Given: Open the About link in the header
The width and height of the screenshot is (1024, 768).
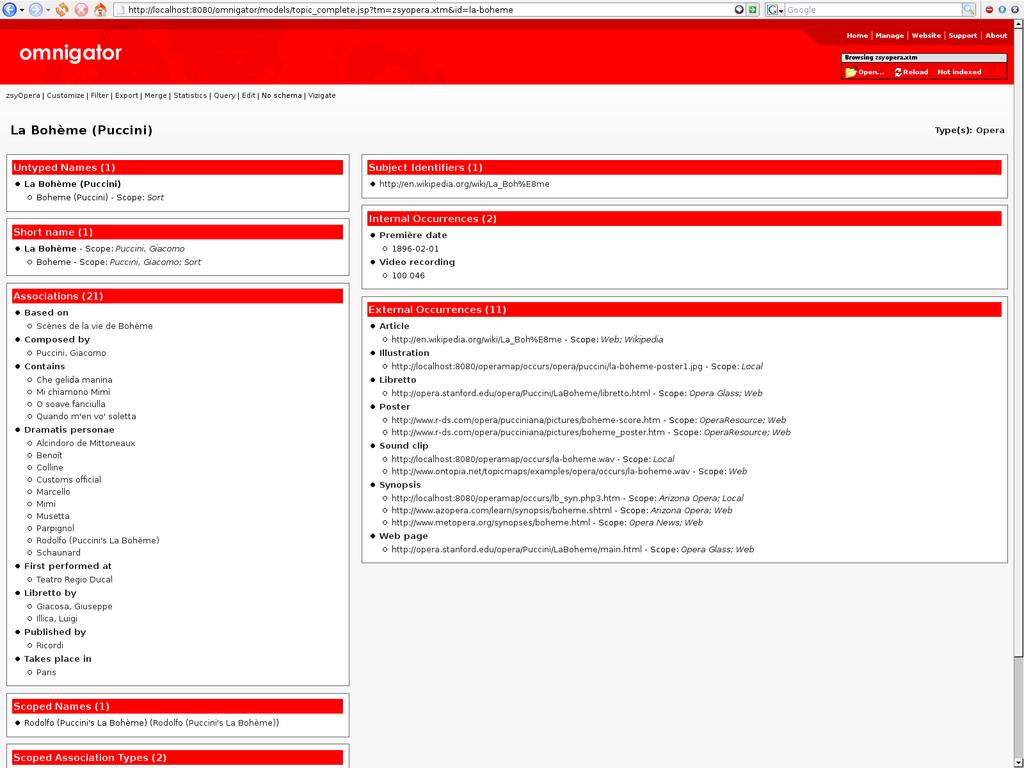Looking at the screenshot, I should pos(996,36).
